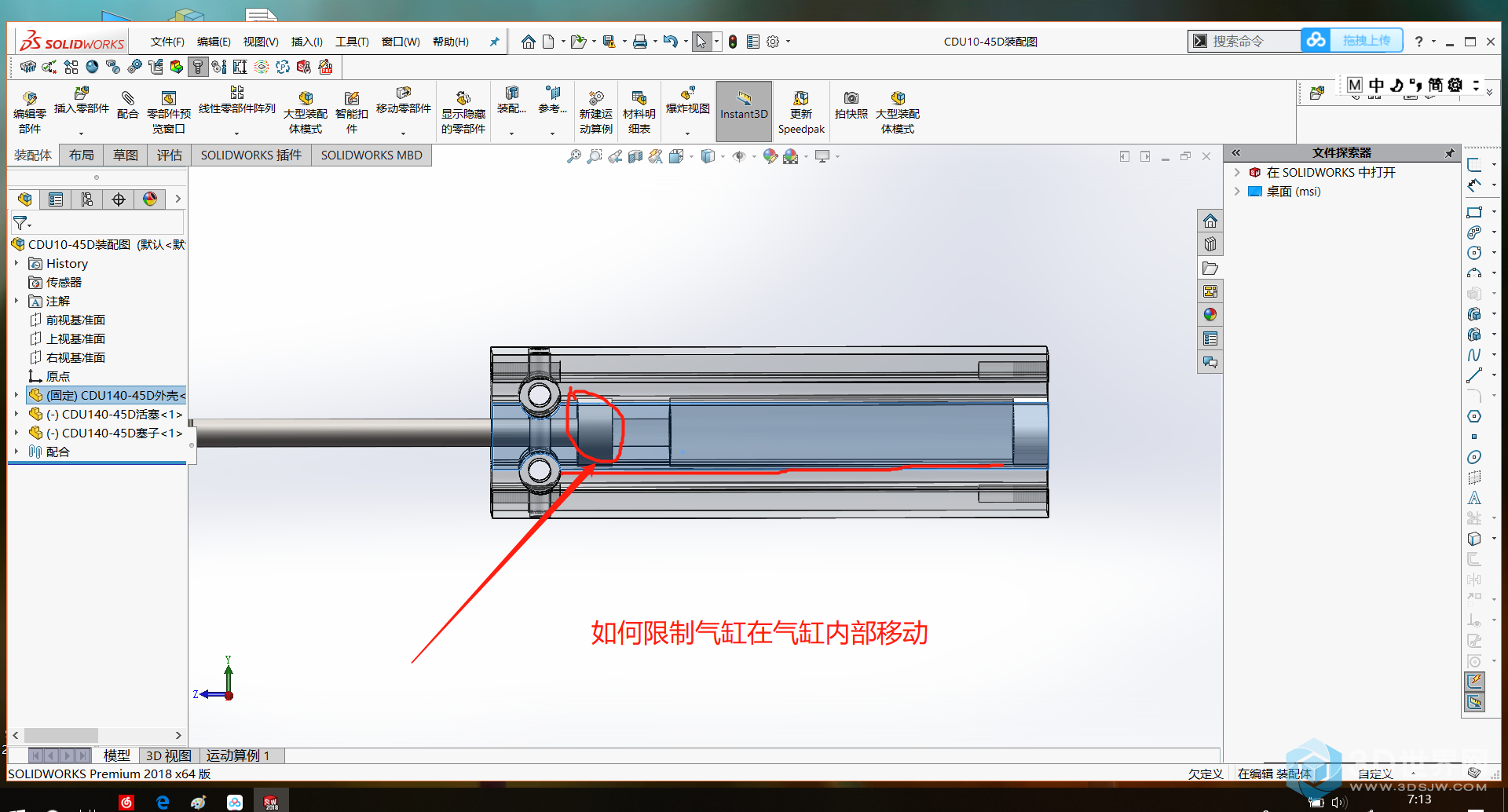Open dropdown under 装配... (Assembly Features)

click(x=511, y=134)
